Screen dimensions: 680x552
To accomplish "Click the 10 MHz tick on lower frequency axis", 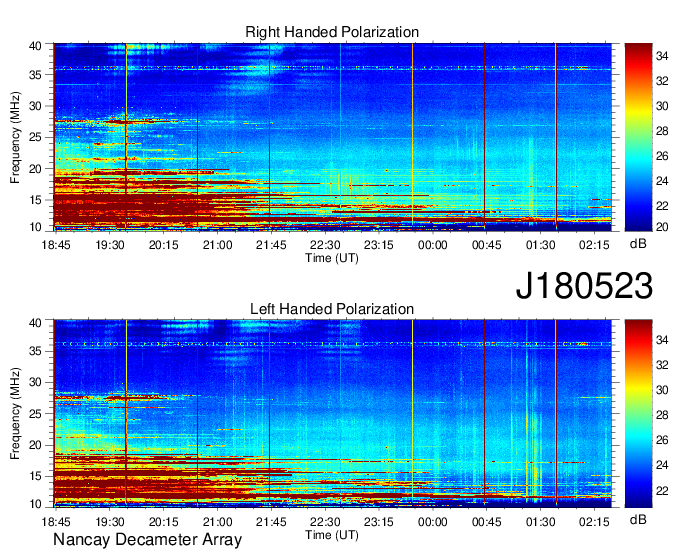I will click(35, 504).
